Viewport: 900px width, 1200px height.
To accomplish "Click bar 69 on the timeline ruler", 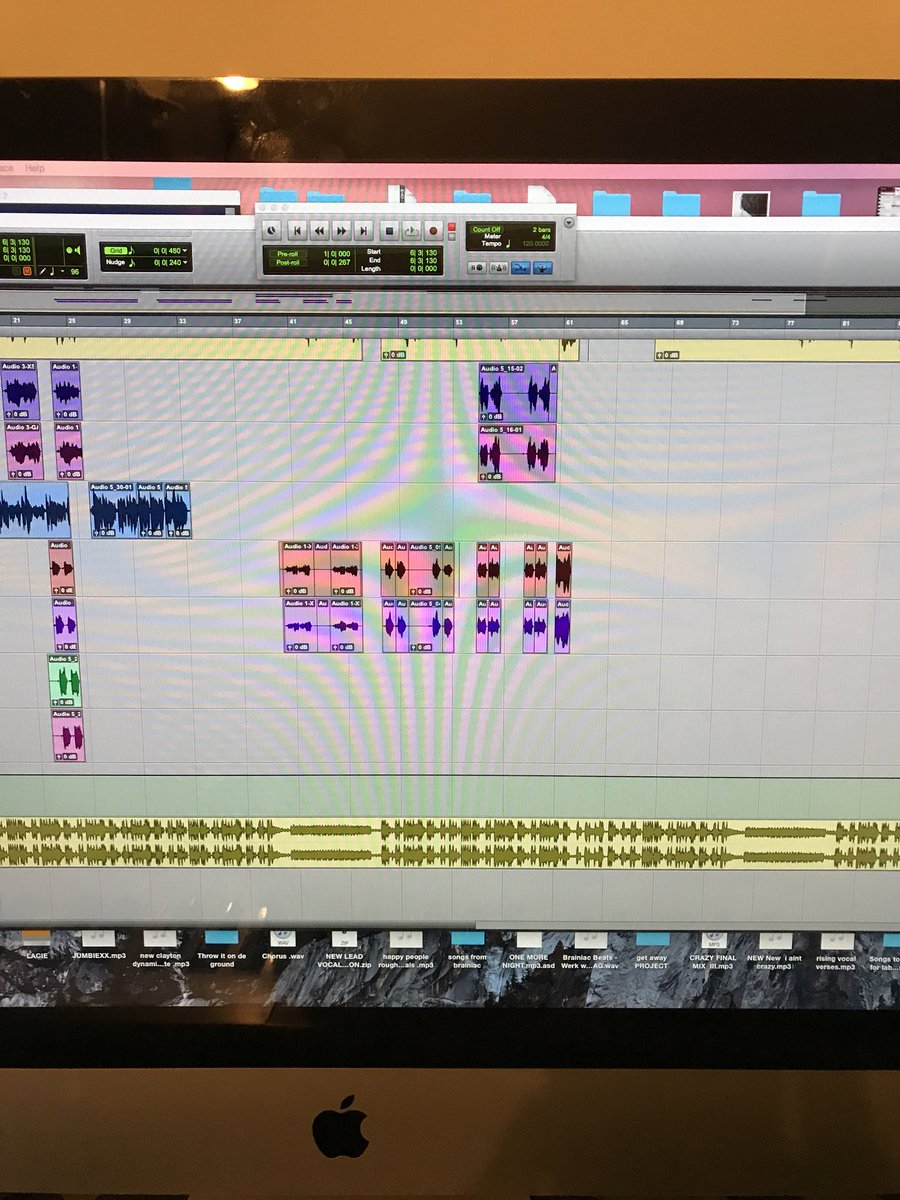I will (x=679, y=322).
